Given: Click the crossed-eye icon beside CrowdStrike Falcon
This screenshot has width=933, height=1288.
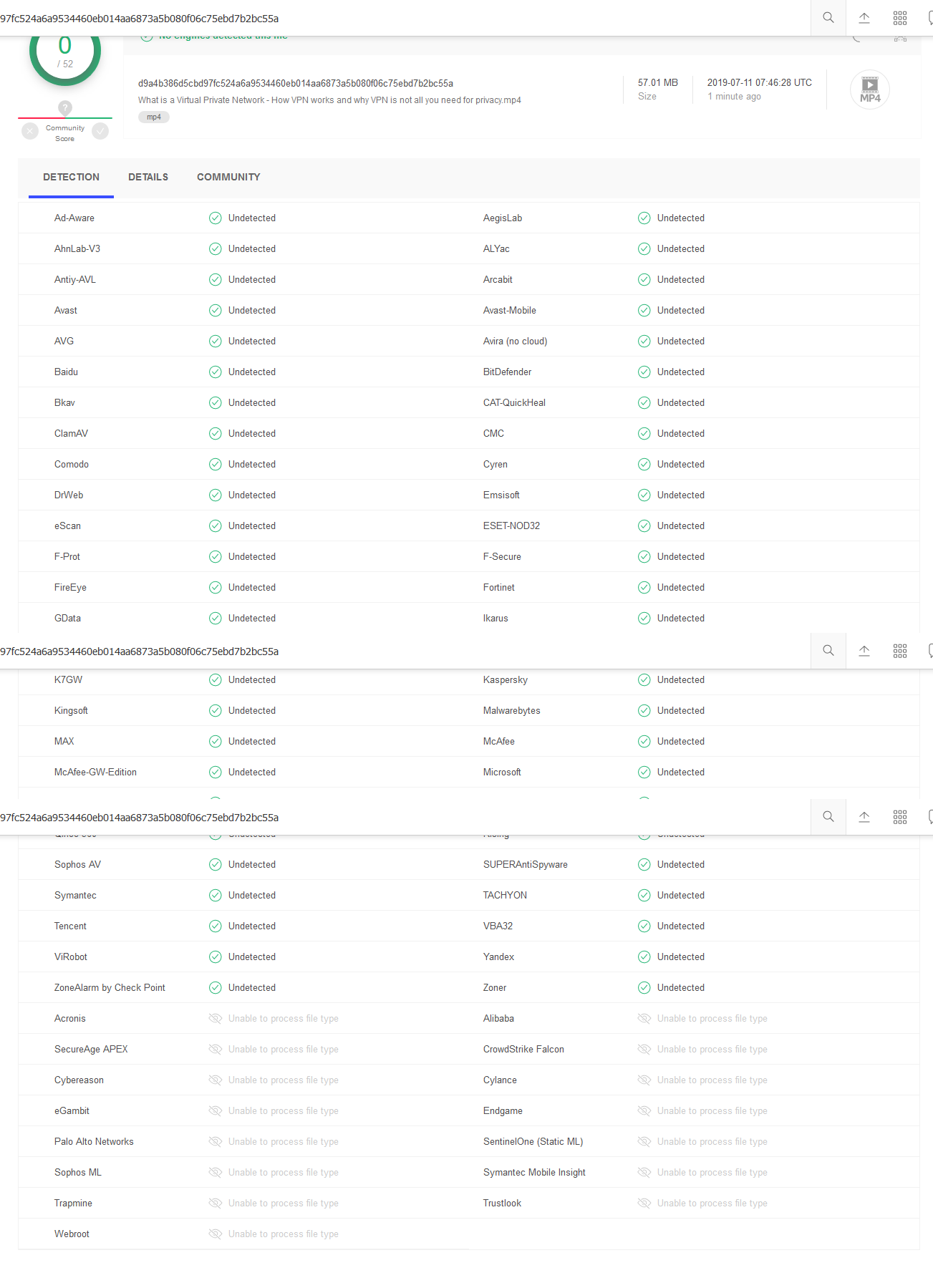Looking at the screenshot, I should [x=644, y=1050].
